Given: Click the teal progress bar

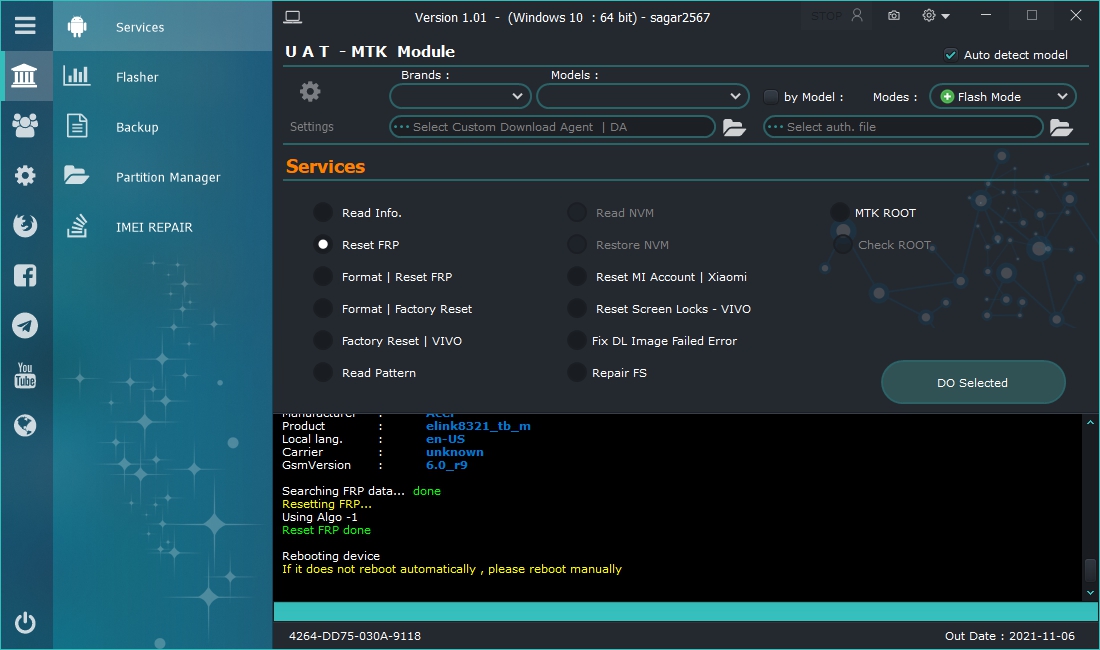Looking at the screenshot, I should (x=685, y=611).
